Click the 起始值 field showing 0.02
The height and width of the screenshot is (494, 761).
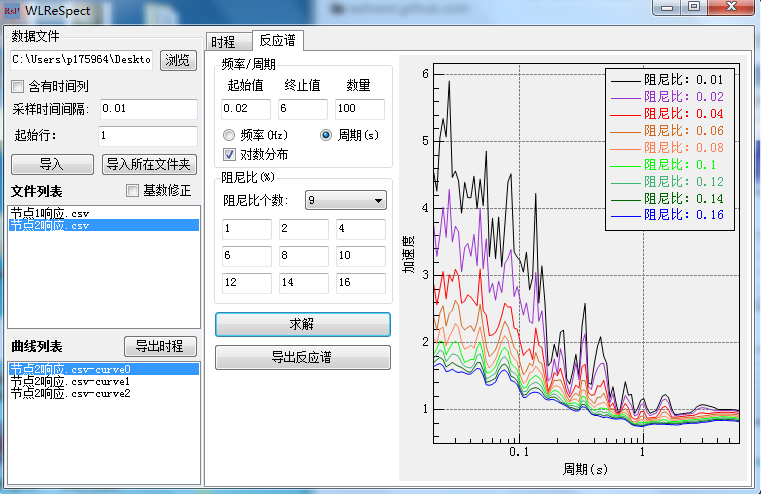click(x=246, y=109)
